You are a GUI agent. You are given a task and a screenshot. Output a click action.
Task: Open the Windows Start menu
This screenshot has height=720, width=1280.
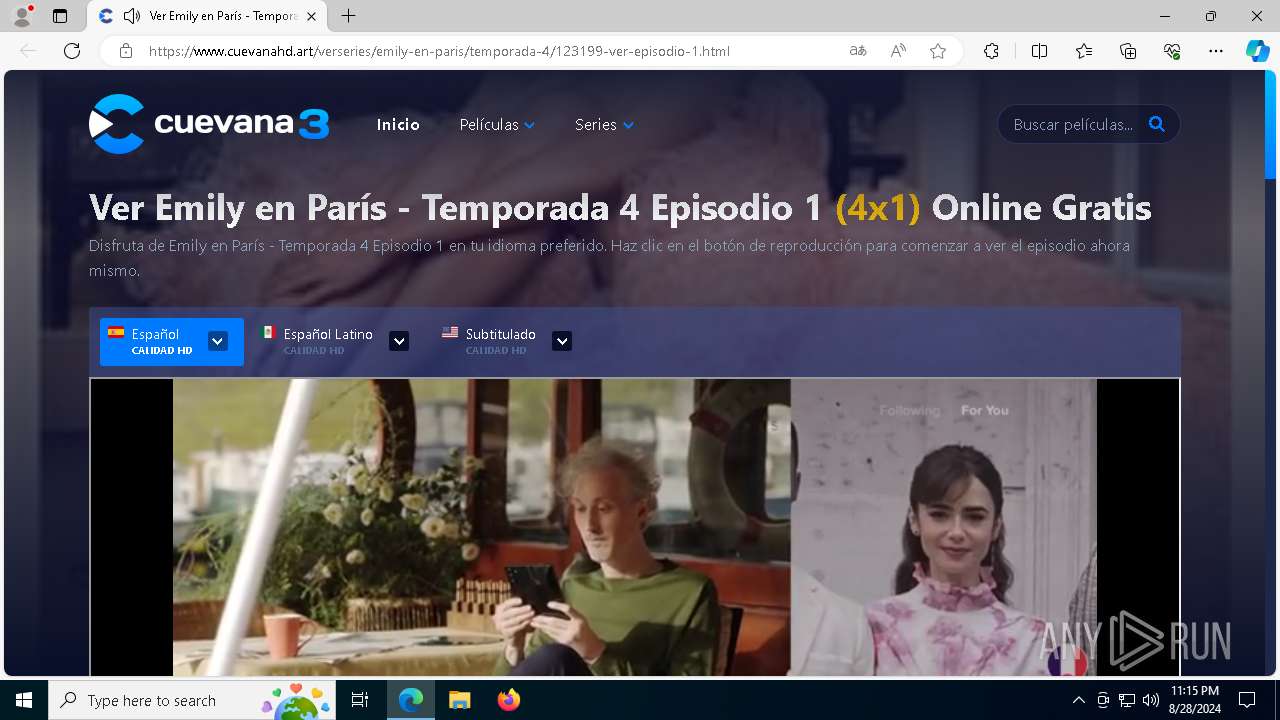click(24, 700)
